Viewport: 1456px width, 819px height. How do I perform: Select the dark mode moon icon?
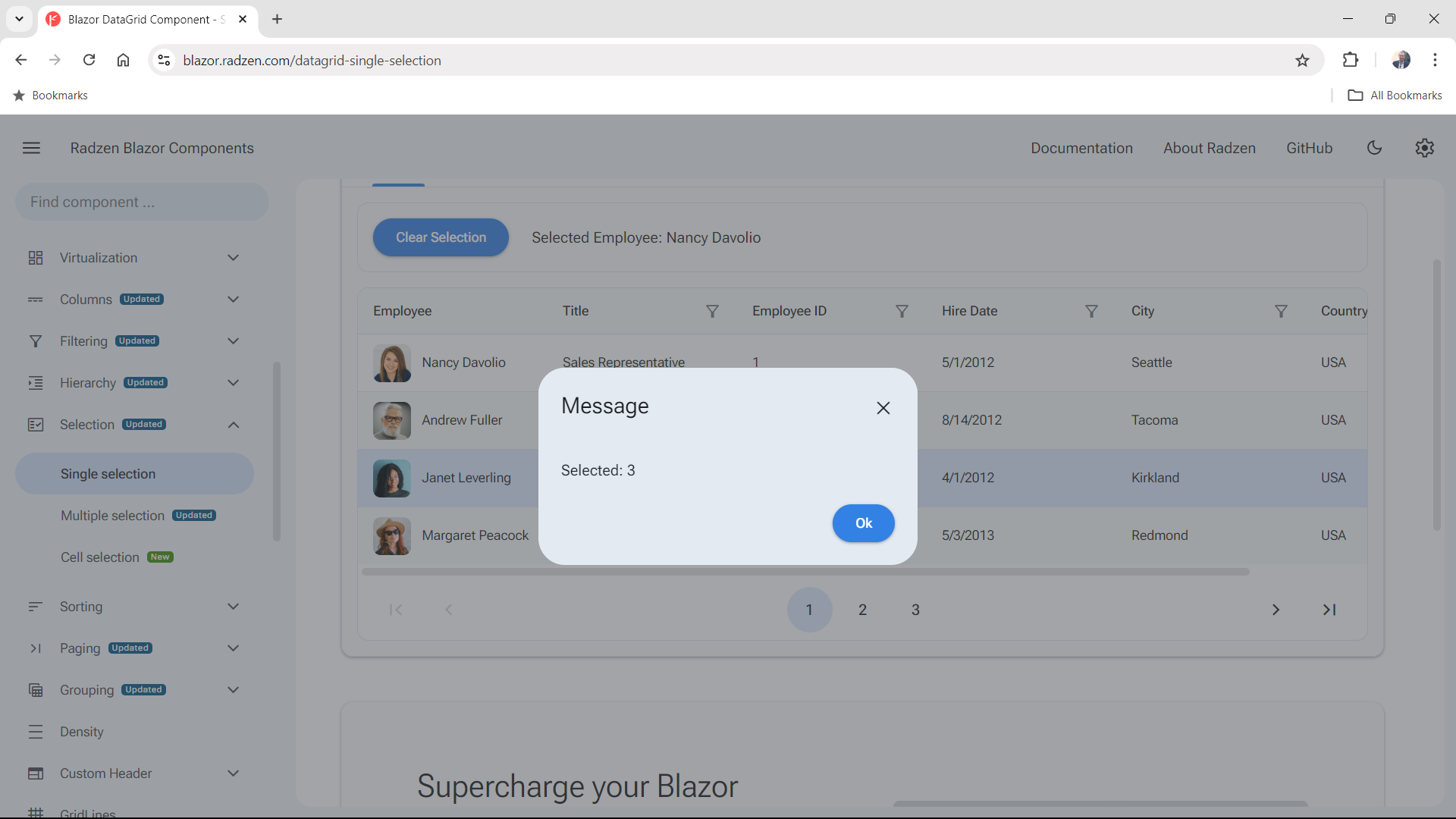(1375, 148)
